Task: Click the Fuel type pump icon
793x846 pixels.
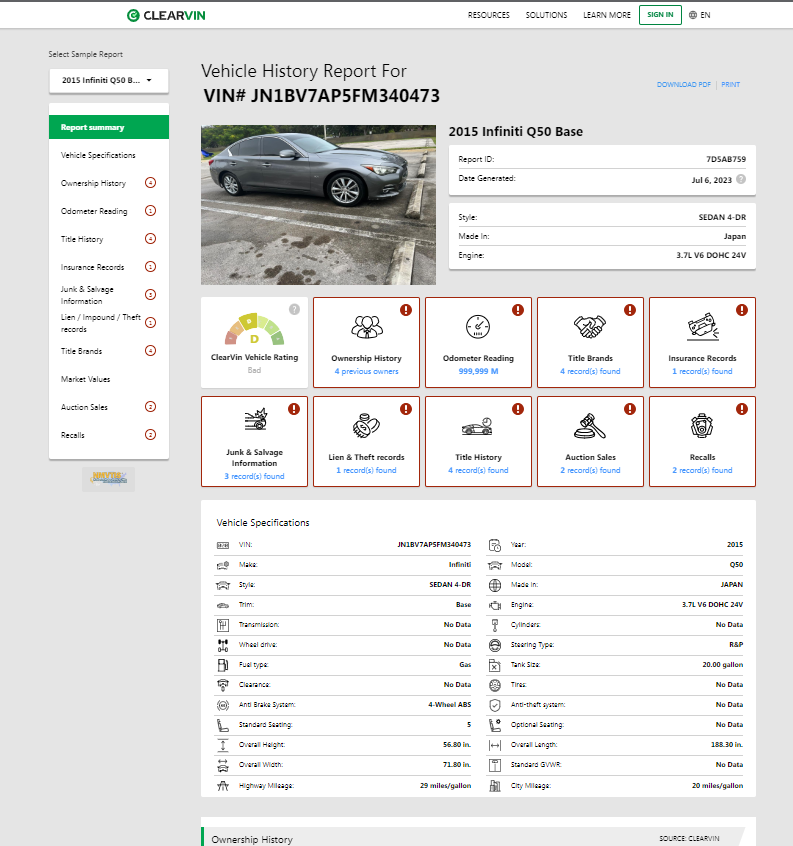Action: 223,665
